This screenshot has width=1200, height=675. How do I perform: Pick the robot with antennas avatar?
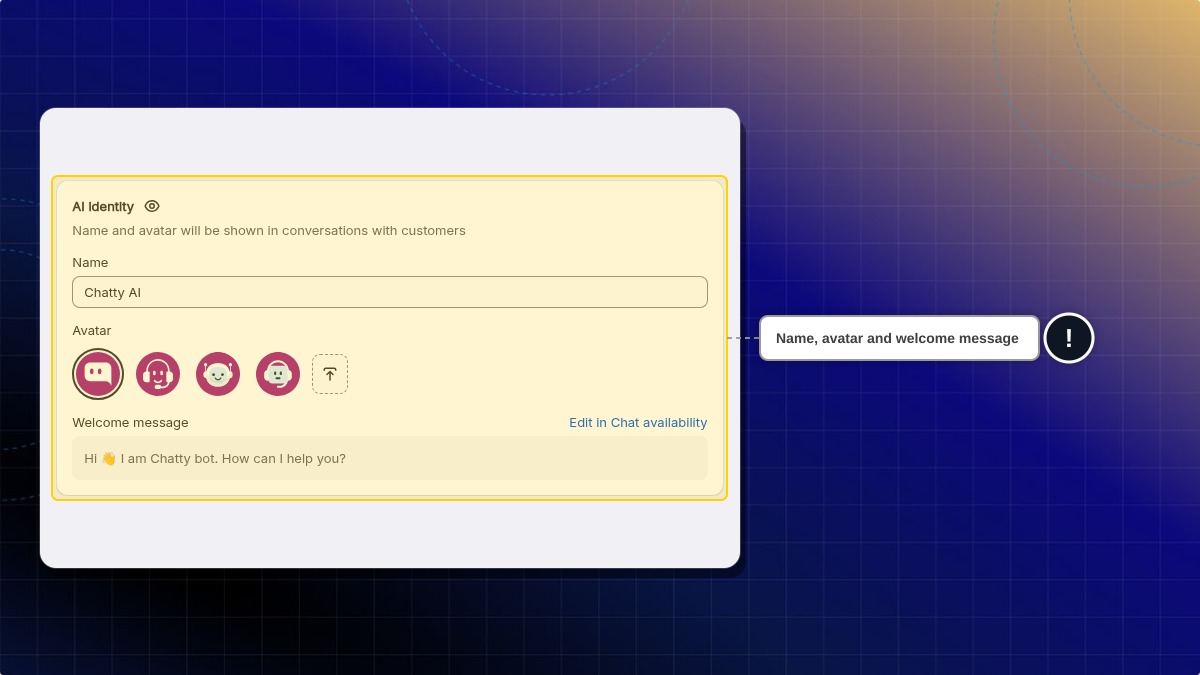[x=218, y=374]
